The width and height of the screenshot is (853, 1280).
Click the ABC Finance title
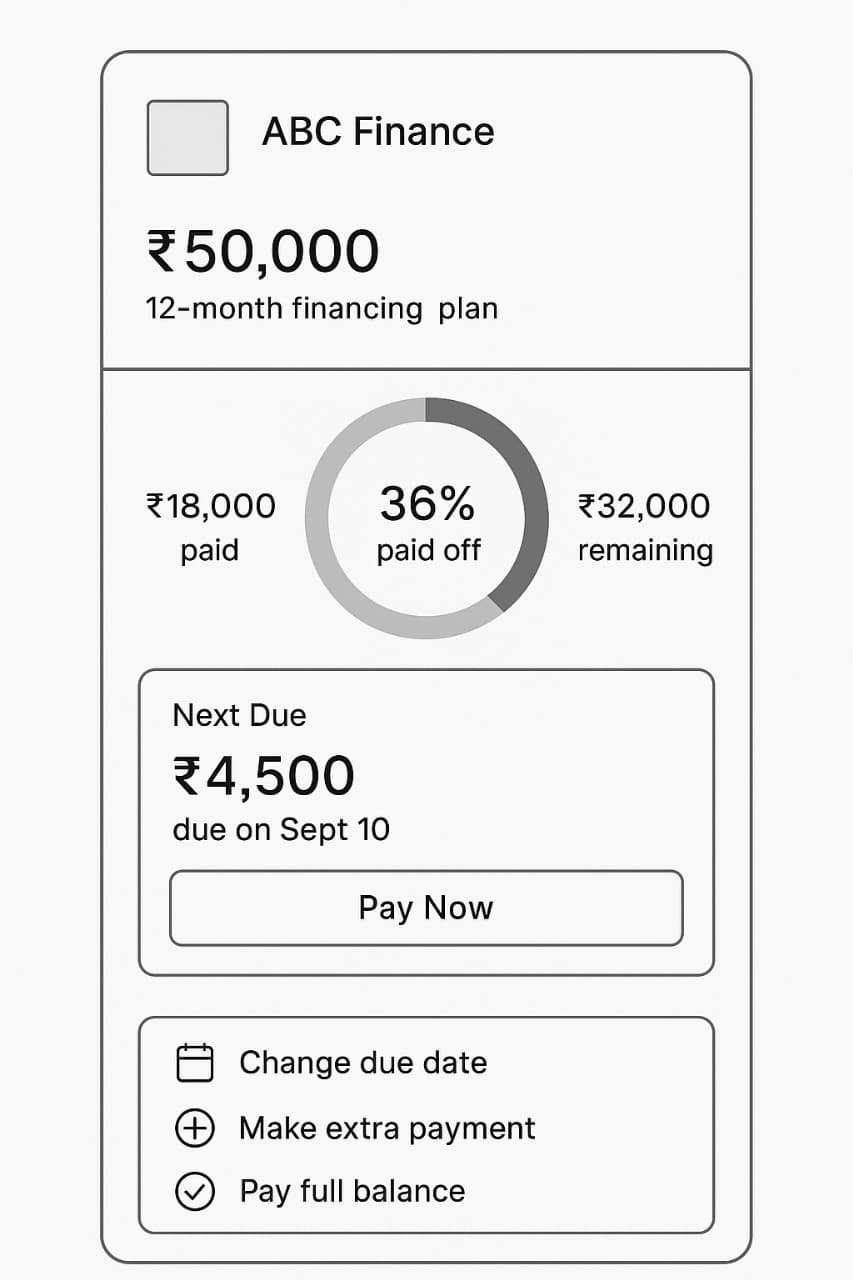click(378, 132)
